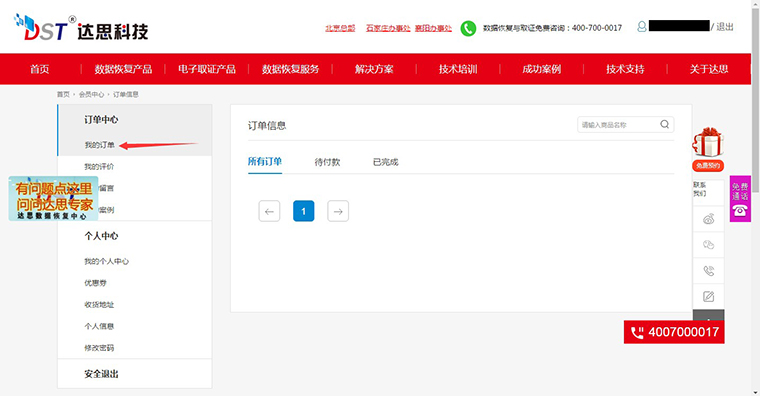Image resolution: width=760 pixels, height=396 pixels.
Task: Open 修改密码 in sidebar
Action: pyautogui.click(x=99, y=348)
